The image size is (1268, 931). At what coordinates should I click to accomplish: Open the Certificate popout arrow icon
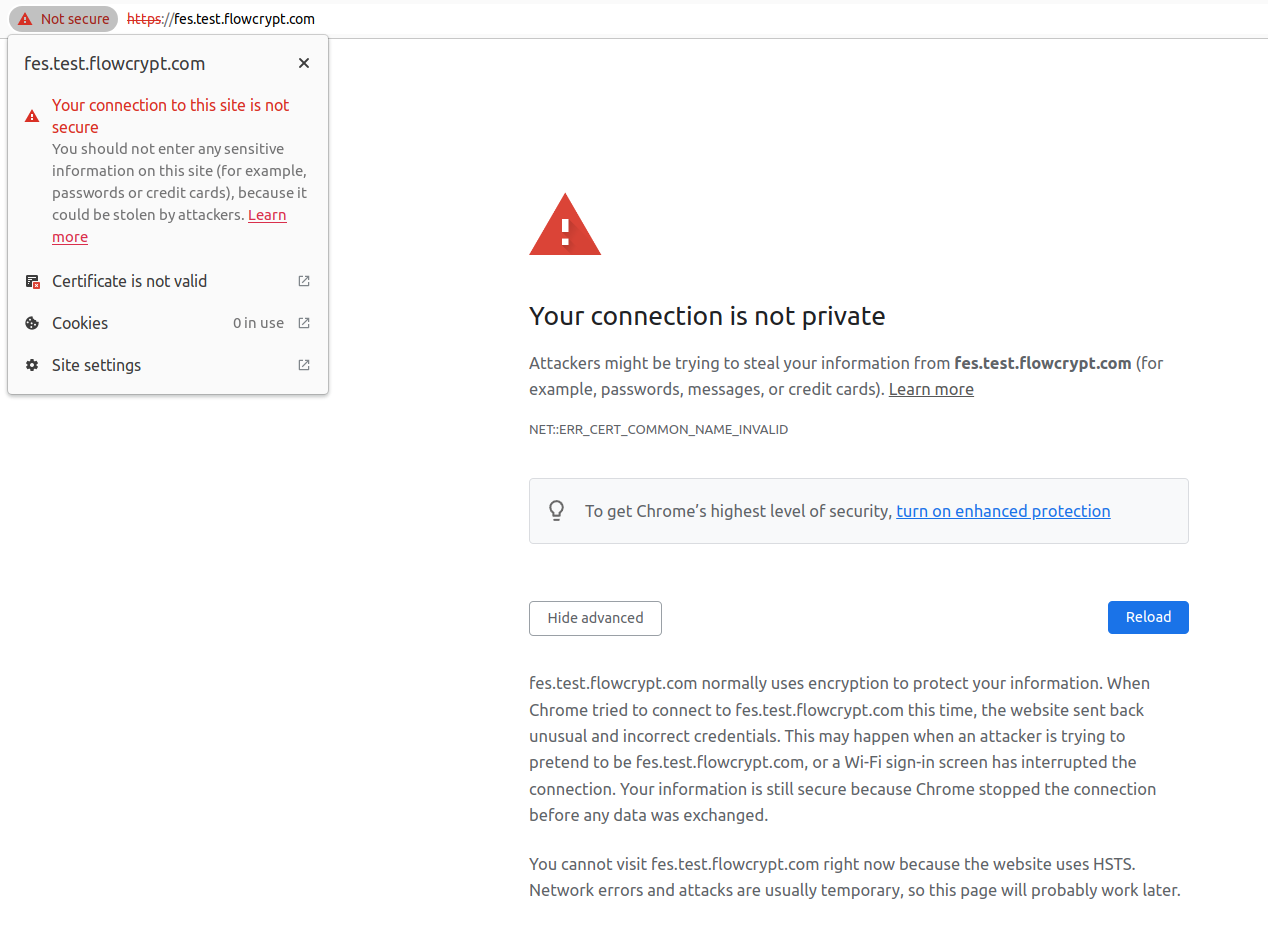303,281
